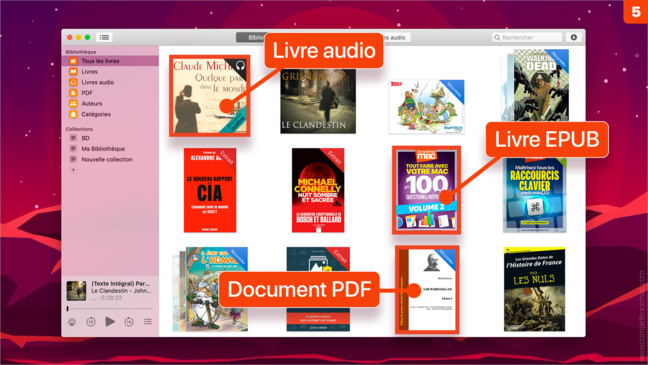Open Histoire de France Pour les Nuls

[534, 289]
